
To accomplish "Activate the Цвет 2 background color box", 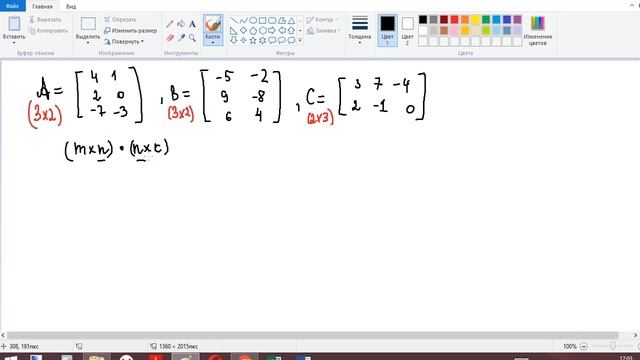I will coord(407,30).
